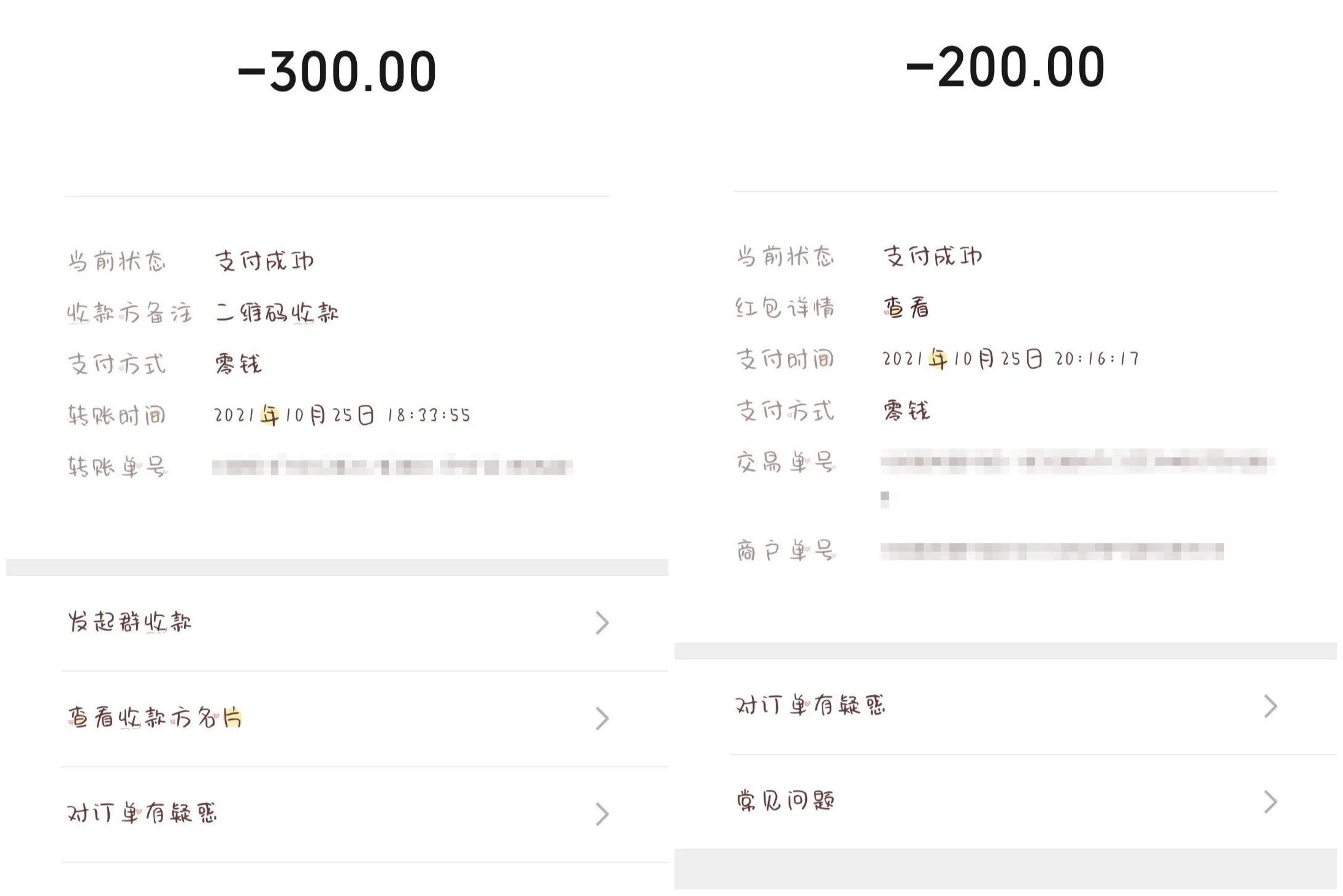Tap the arrow beside 常见问题
The width and height of the screenshot is (1343, 896).
(1271, 802)
